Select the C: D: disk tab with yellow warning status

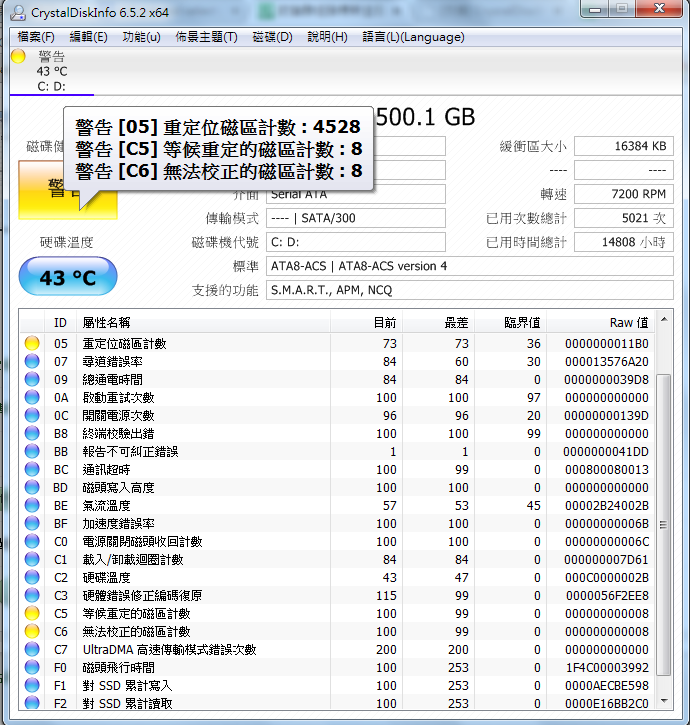[51, 71]
